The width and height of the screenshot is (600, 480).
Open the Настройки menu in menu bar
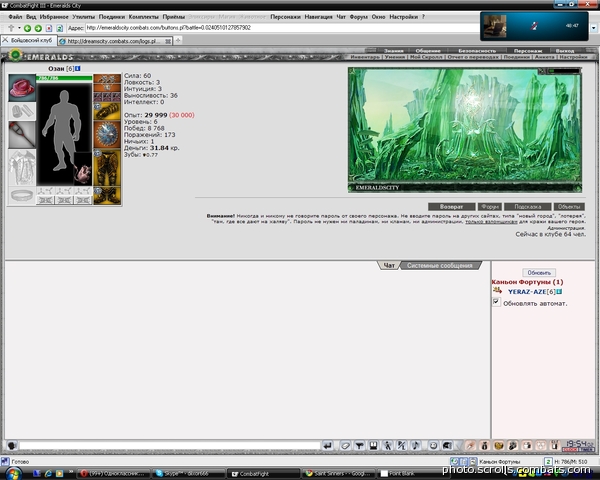click(403, 17)
